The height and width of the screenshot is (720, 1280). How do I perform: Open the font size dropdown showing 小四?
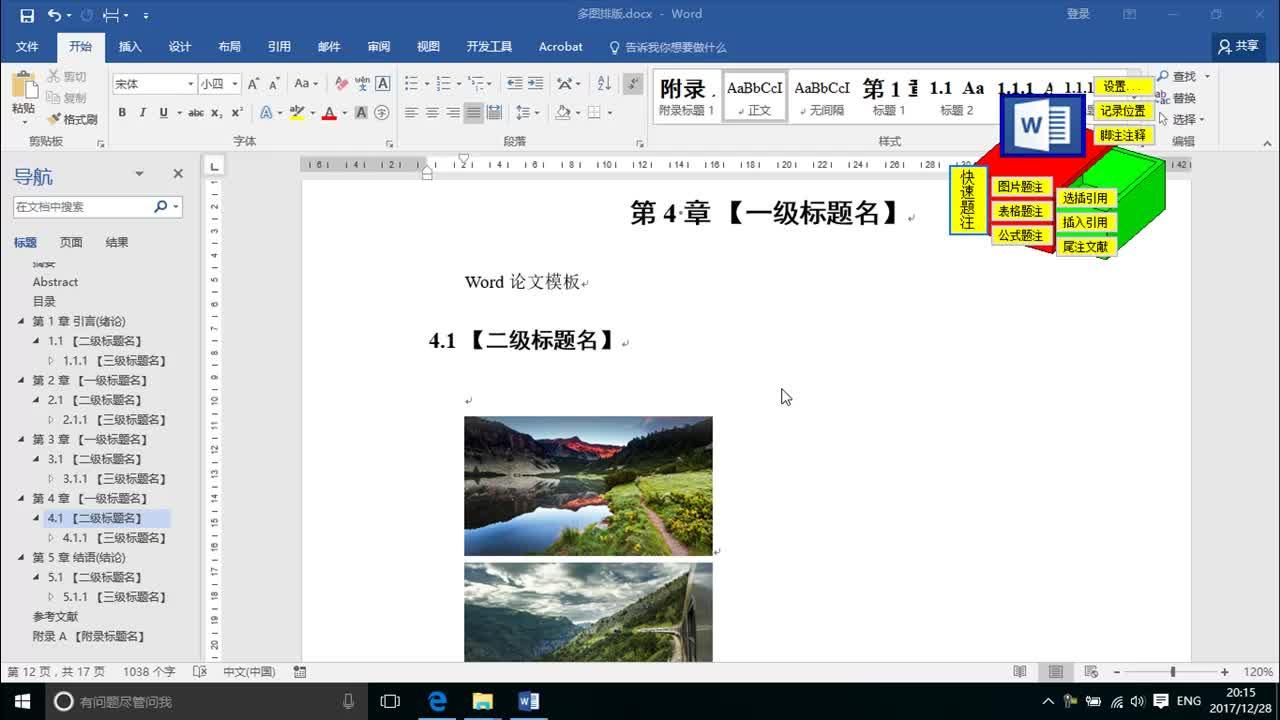tap(235, 84)
